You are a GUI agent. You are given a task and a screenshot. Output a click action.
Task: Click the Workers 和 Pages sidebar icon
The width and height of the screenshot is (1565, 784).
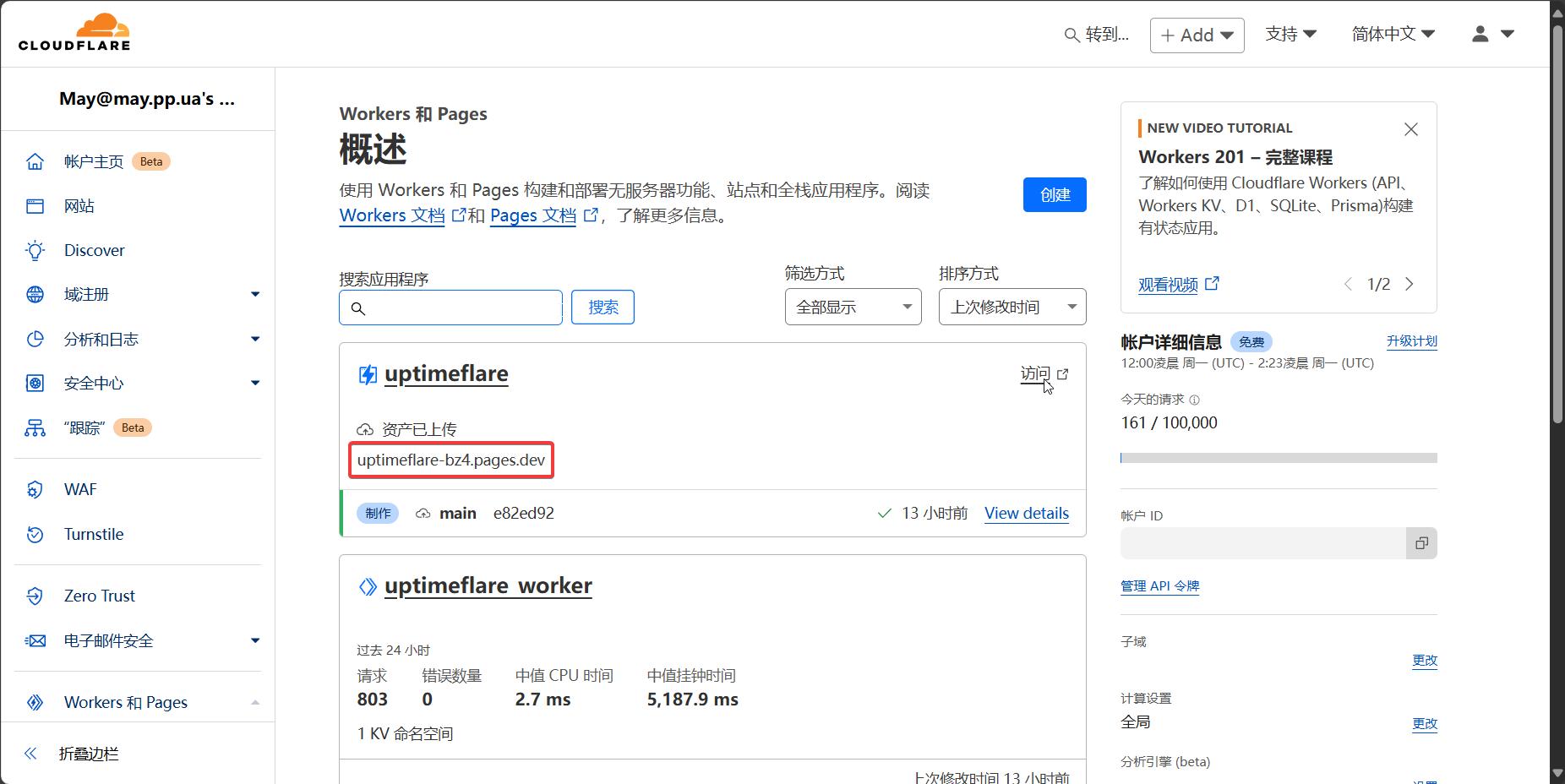(x=35, y=702)
